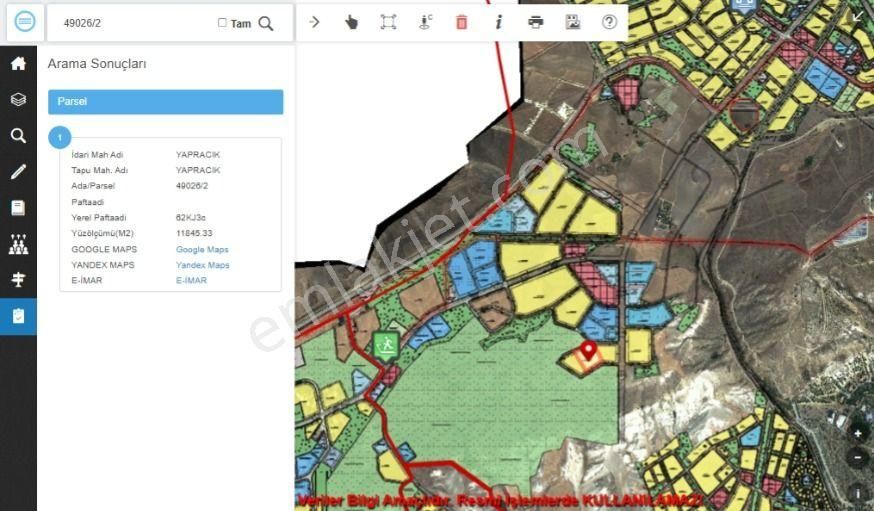Image resolution: width=874 pixels, height=511 pixels.
Task: Open the Yandex Maps link
Action: pyautogui.click(x=203, y=265)
